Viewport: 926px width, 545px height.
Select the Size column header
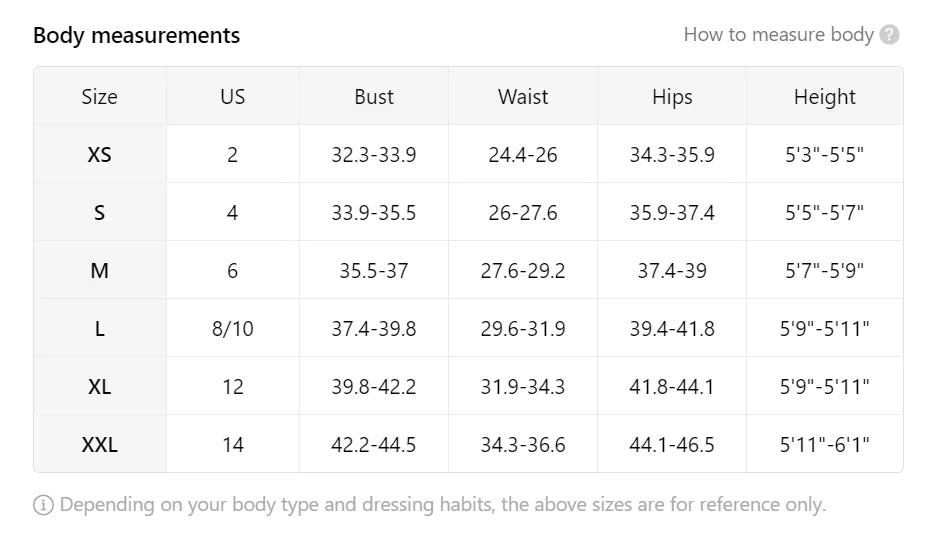(99, 97)
